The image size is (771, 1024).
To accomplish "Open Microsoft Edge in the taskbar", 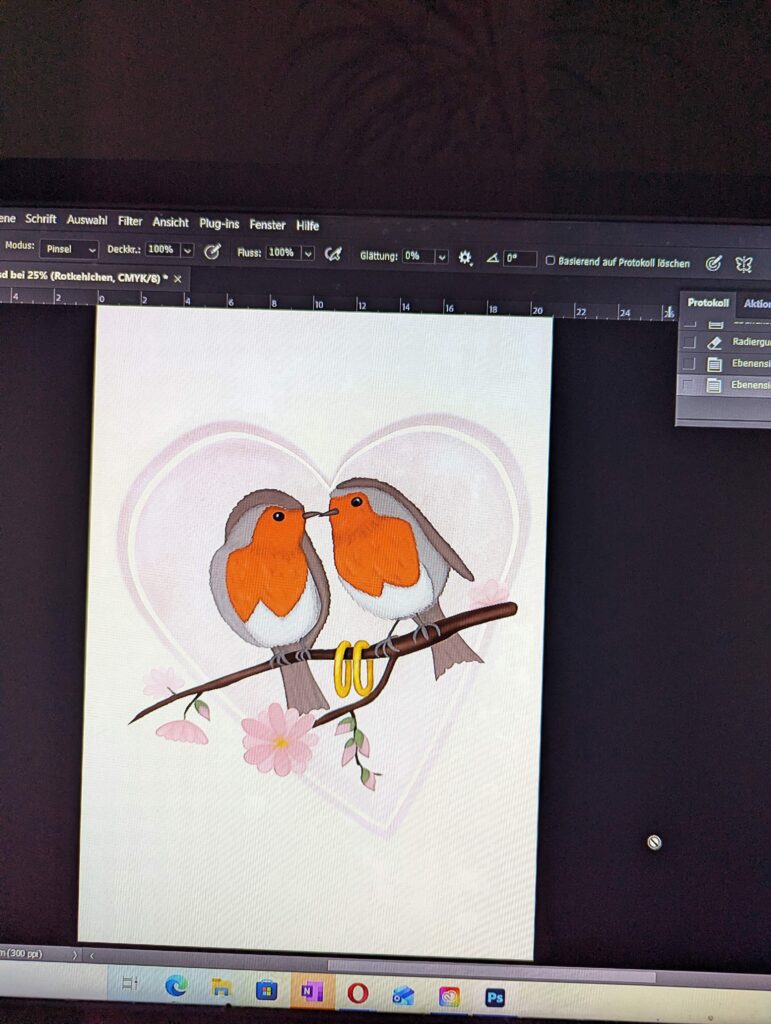I will (177, 987).
